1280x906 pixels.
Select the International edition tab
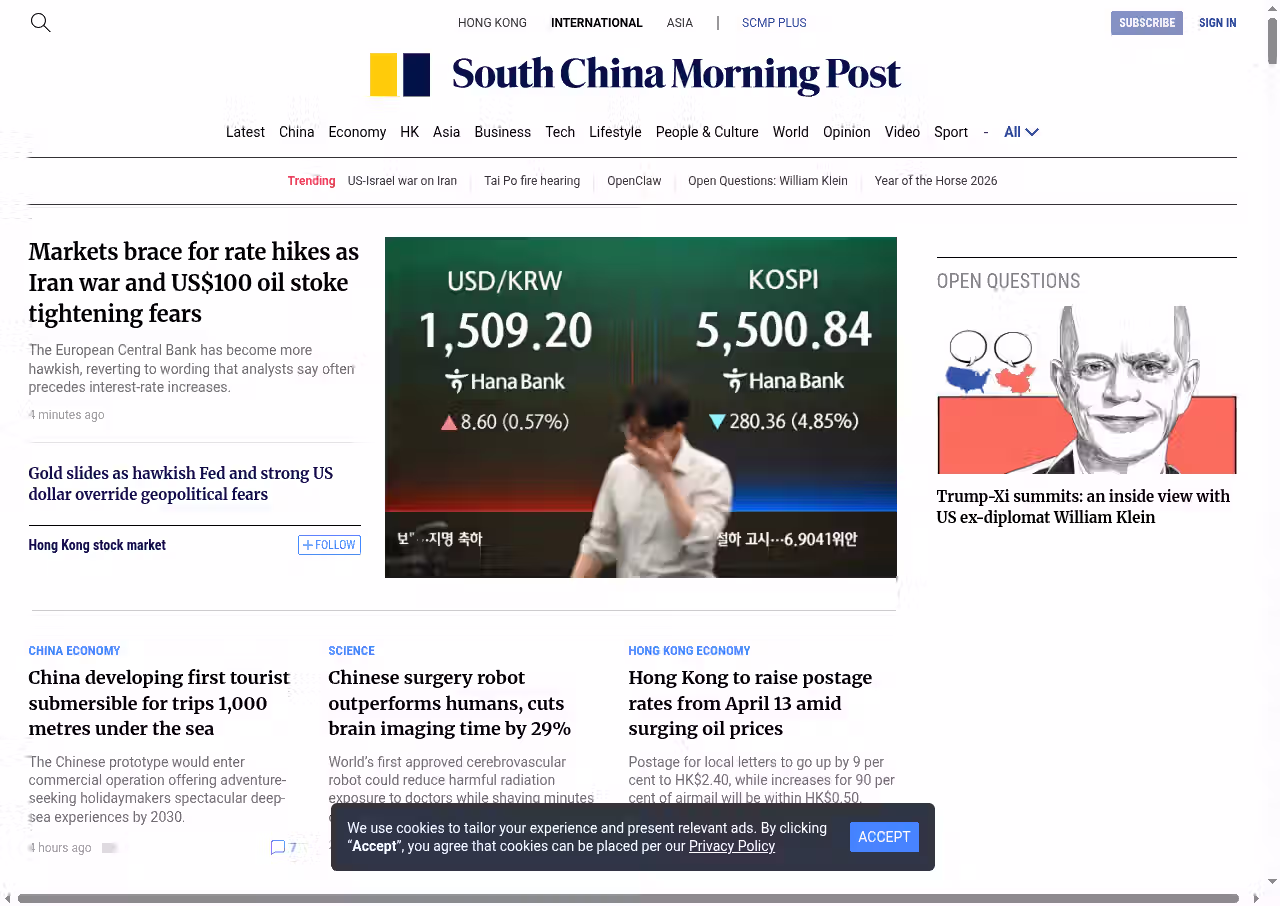coord(596,22)
